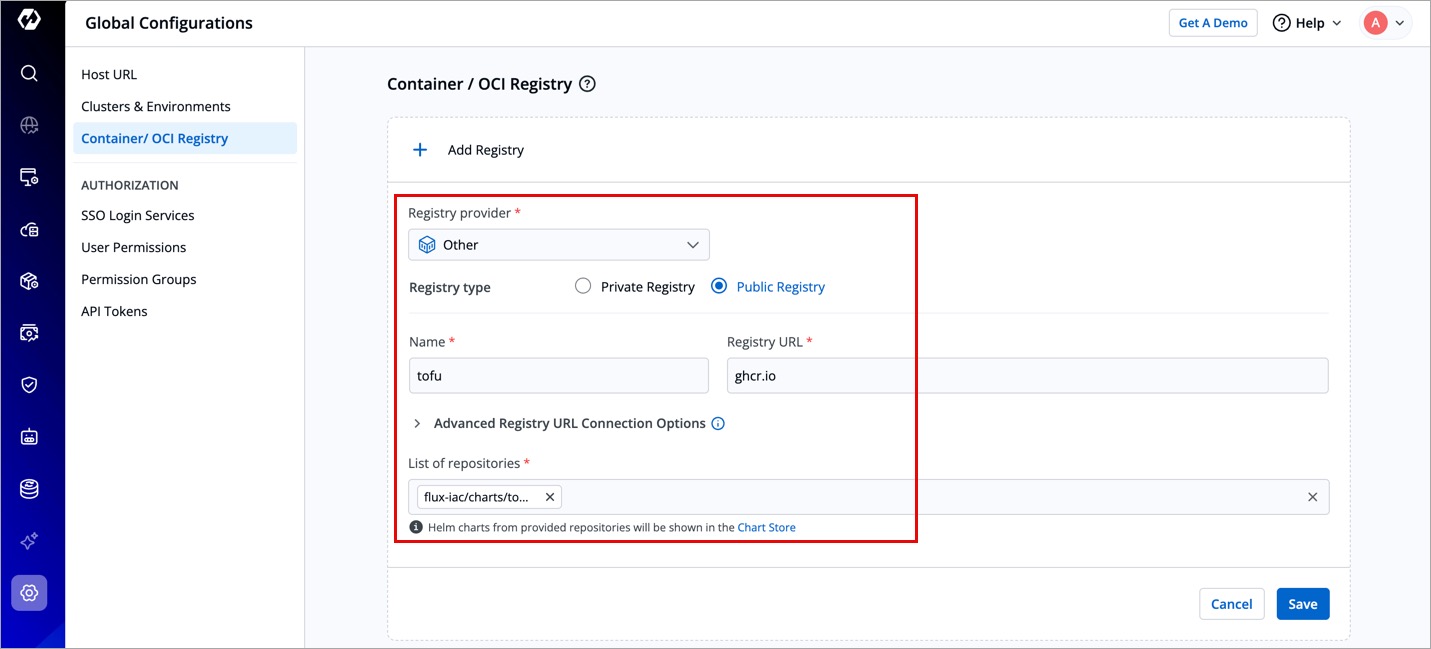Screen dimensions: 1431x649
Task: Open the Registry provider dropdown
Action: click(x=559, y=245)
